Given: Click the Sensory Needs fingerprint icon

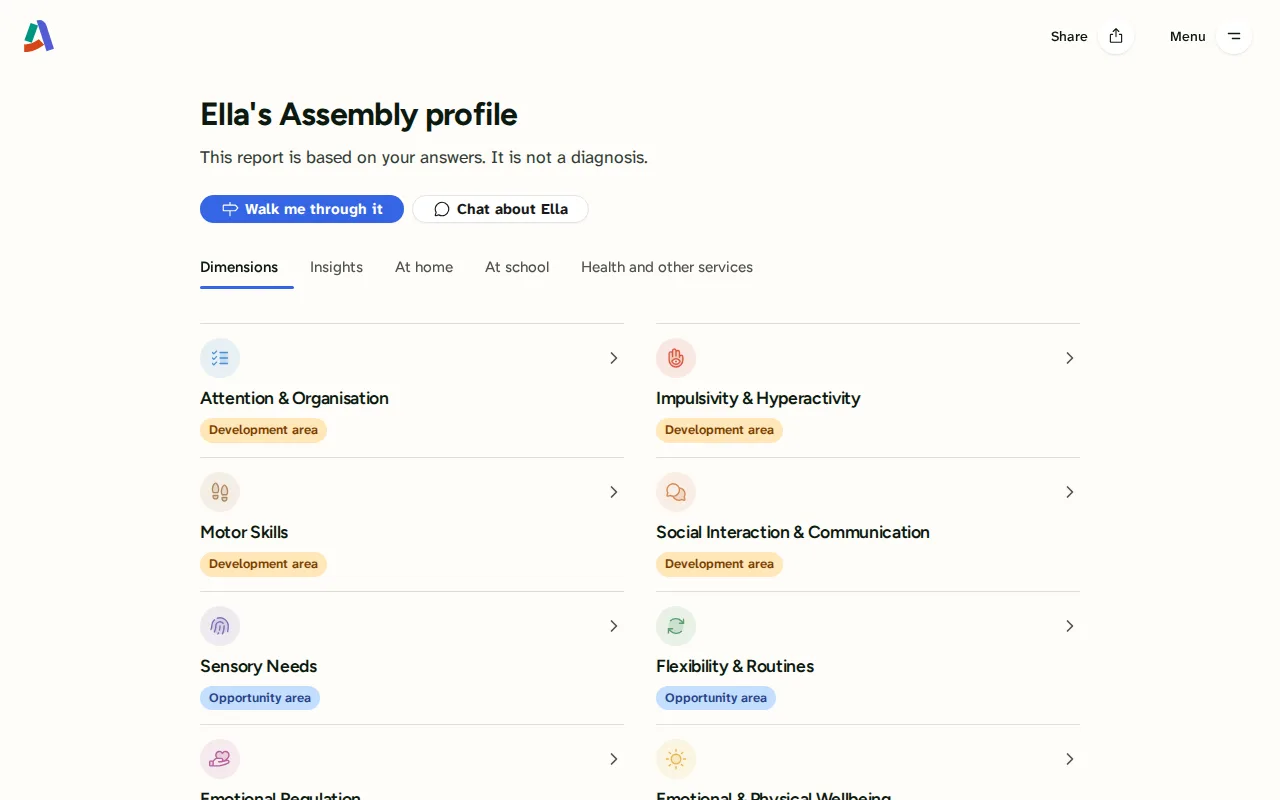Looking at the screenshot, I should pos(220,626).
